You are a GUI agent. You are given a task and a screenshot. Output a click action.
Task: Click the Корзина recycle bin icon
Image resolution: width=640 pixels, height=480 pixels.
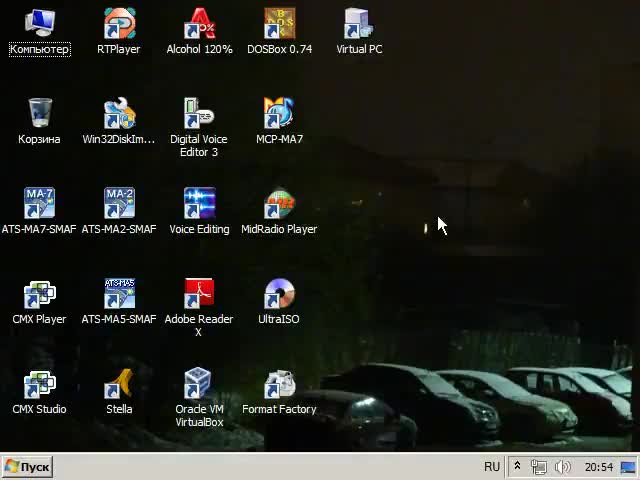click(39, 115)
